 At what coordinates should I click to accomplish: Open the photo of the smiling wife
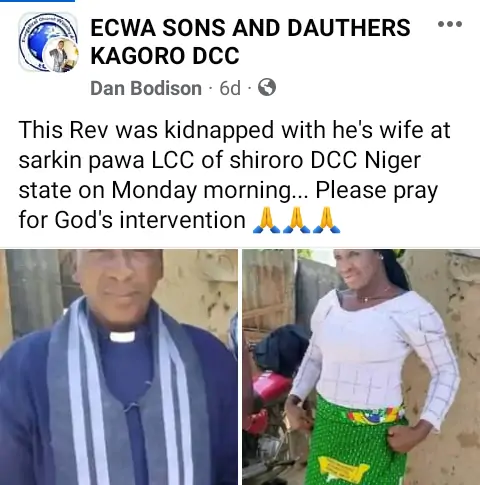[361, 367]
